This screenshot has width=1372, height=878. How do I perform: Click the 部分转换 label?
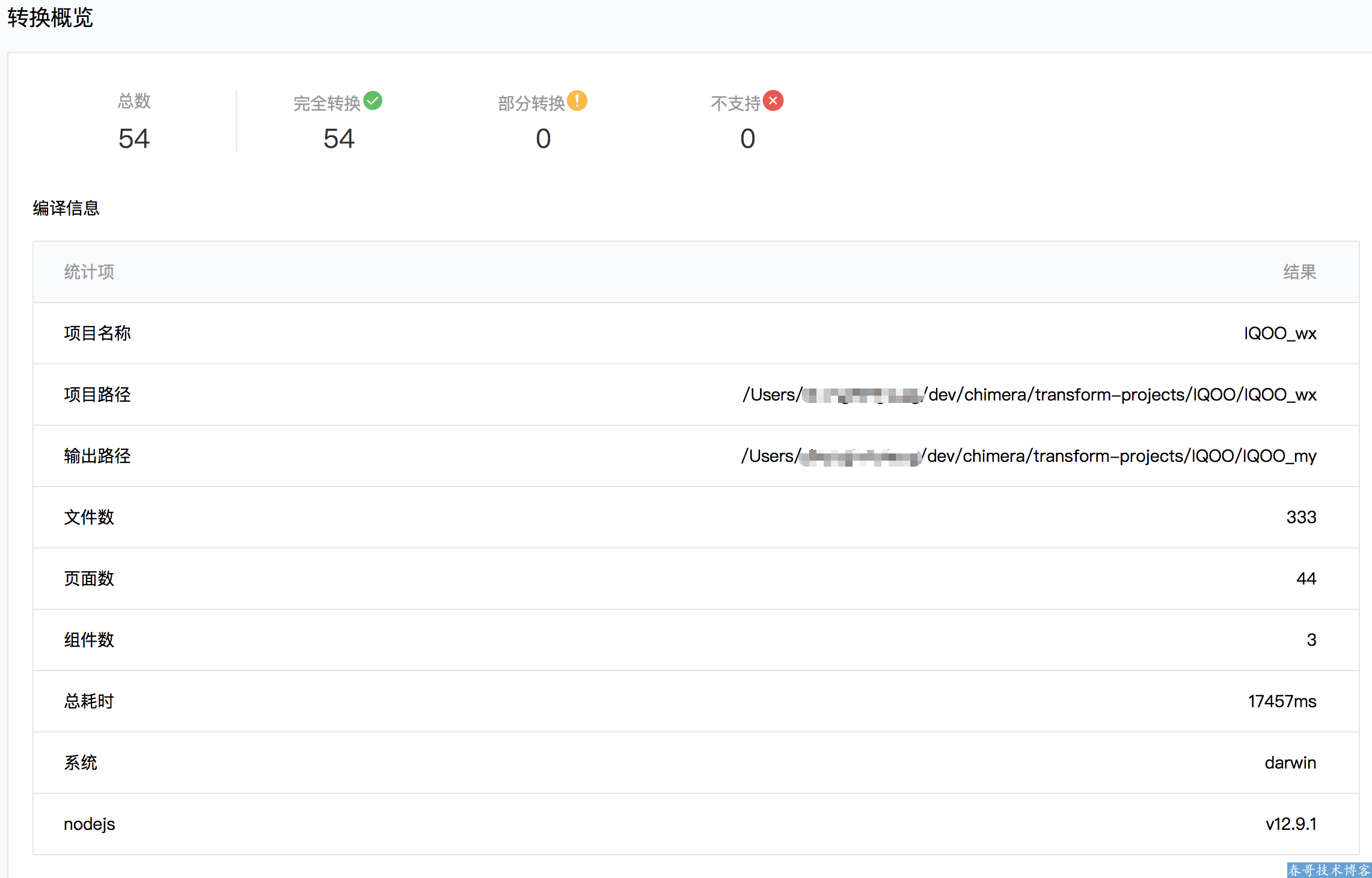(x=531, y=103)
